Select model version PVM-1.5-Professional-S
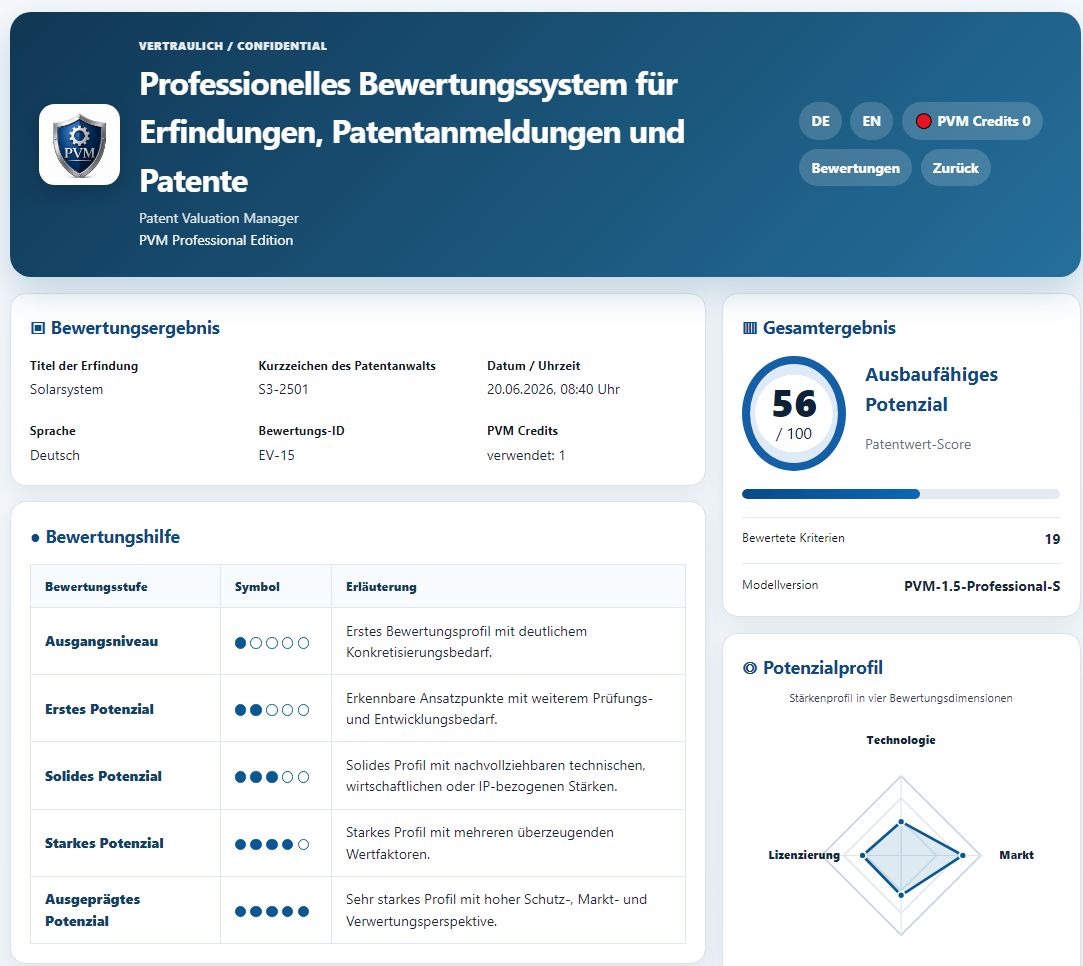The height and width of the screenshot is (966, 1083). [x=981, y=586]
